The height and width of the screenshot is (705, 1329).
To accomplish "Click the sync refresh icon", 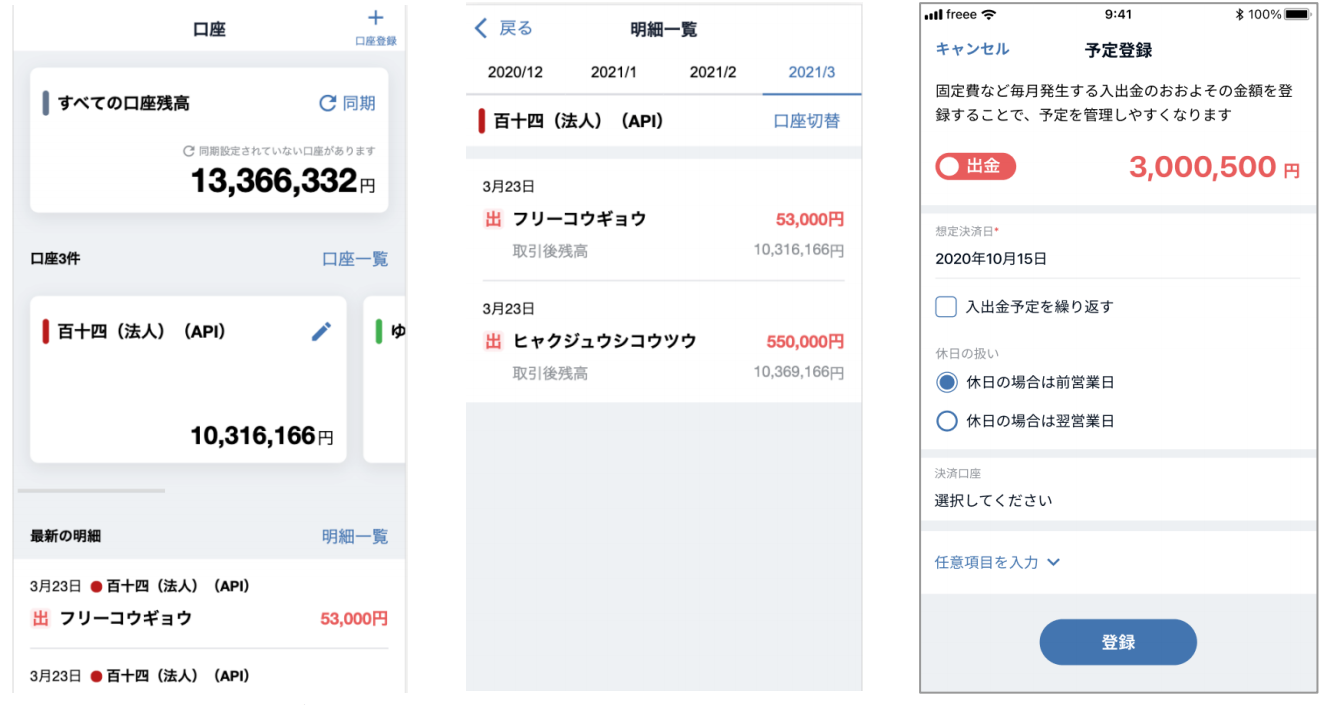I will point(327,103).
